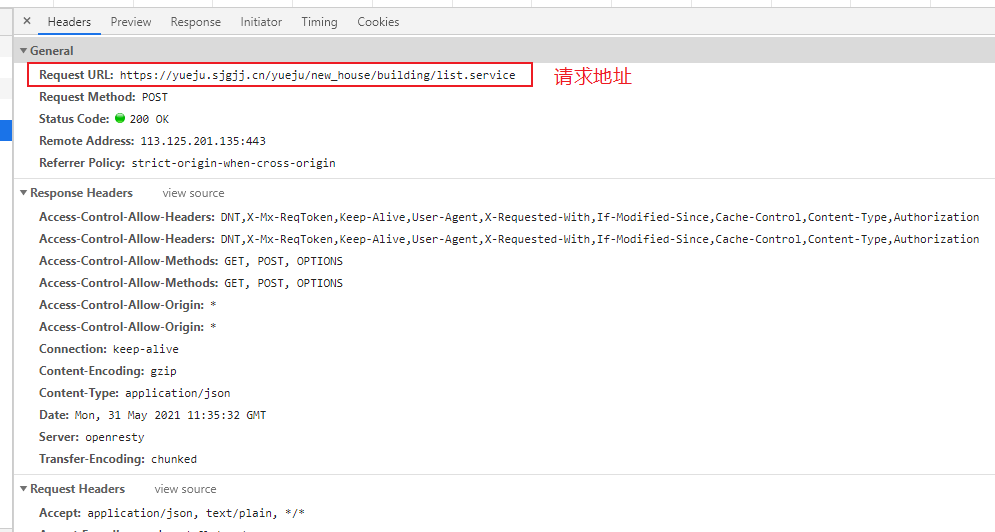Image resolution: width=995 pixels, height=532 pixels.
Task: Open the Timing tab
Action: [319, 22]
